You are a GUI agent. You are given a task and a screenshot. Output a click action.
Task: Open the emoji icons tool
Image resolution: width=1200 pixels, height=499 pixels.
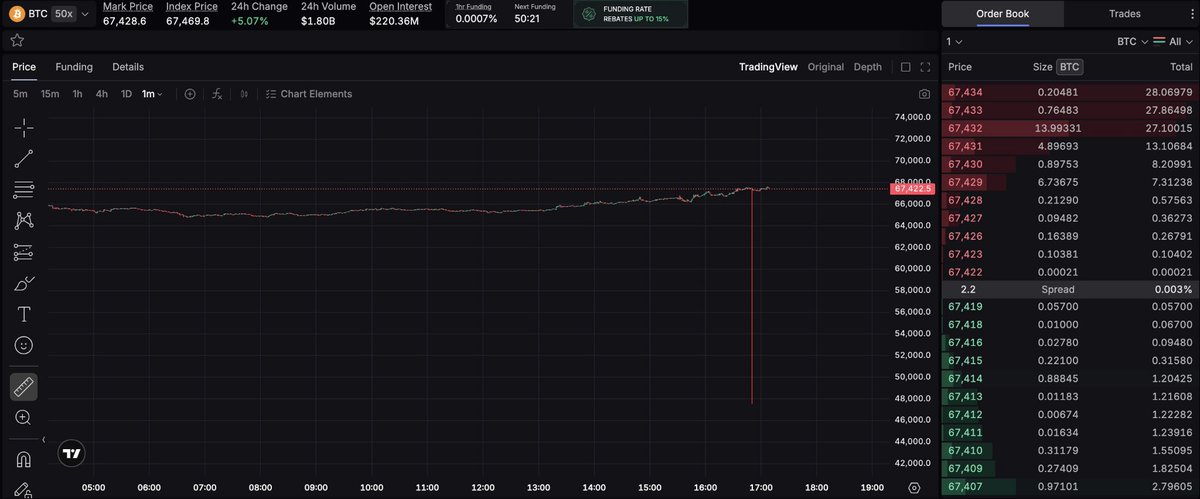(x=24, y=345)
